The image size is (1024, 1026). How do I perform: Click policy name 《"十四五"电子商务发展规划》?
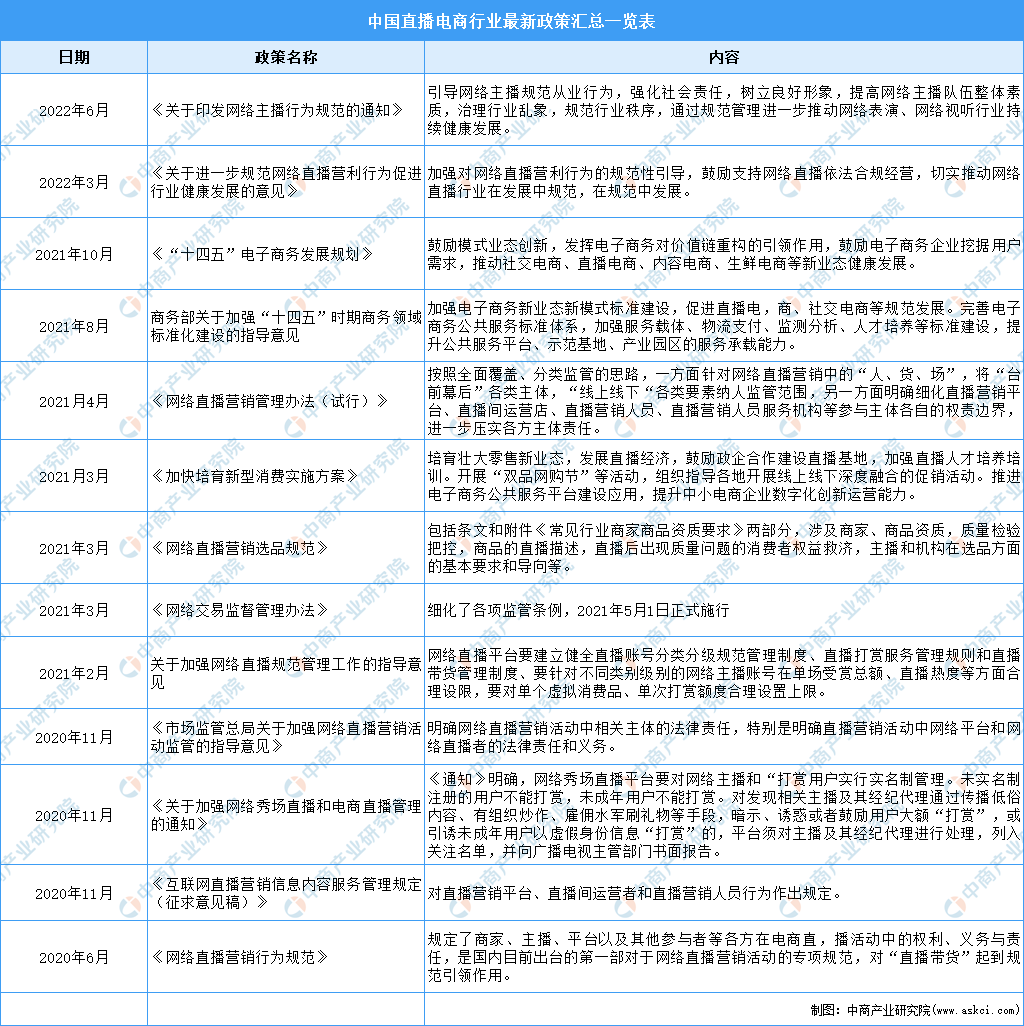point(262,254)
